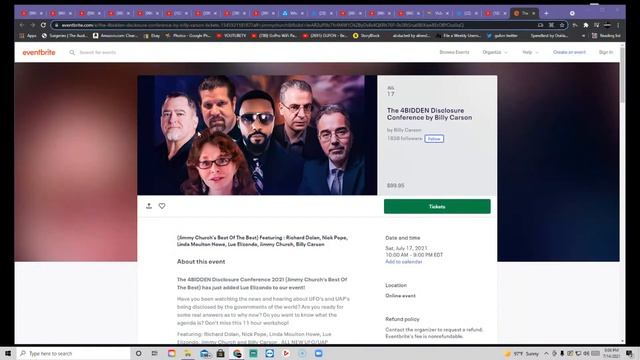
Task: Open Task View on taskbar
Action: coord(155,353)
